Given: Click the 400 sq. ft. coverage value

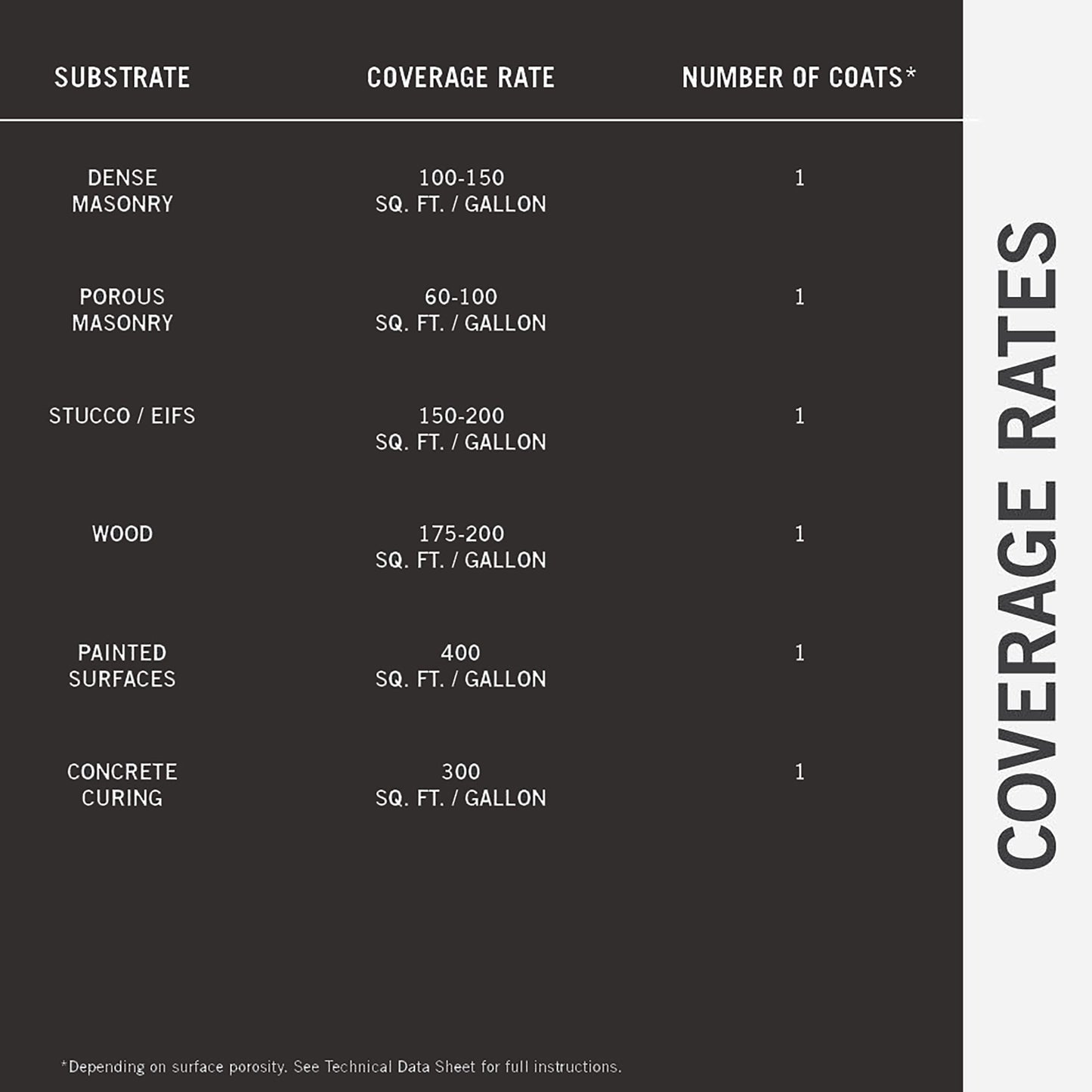Looking at the screenshot, I should [461, 666].
